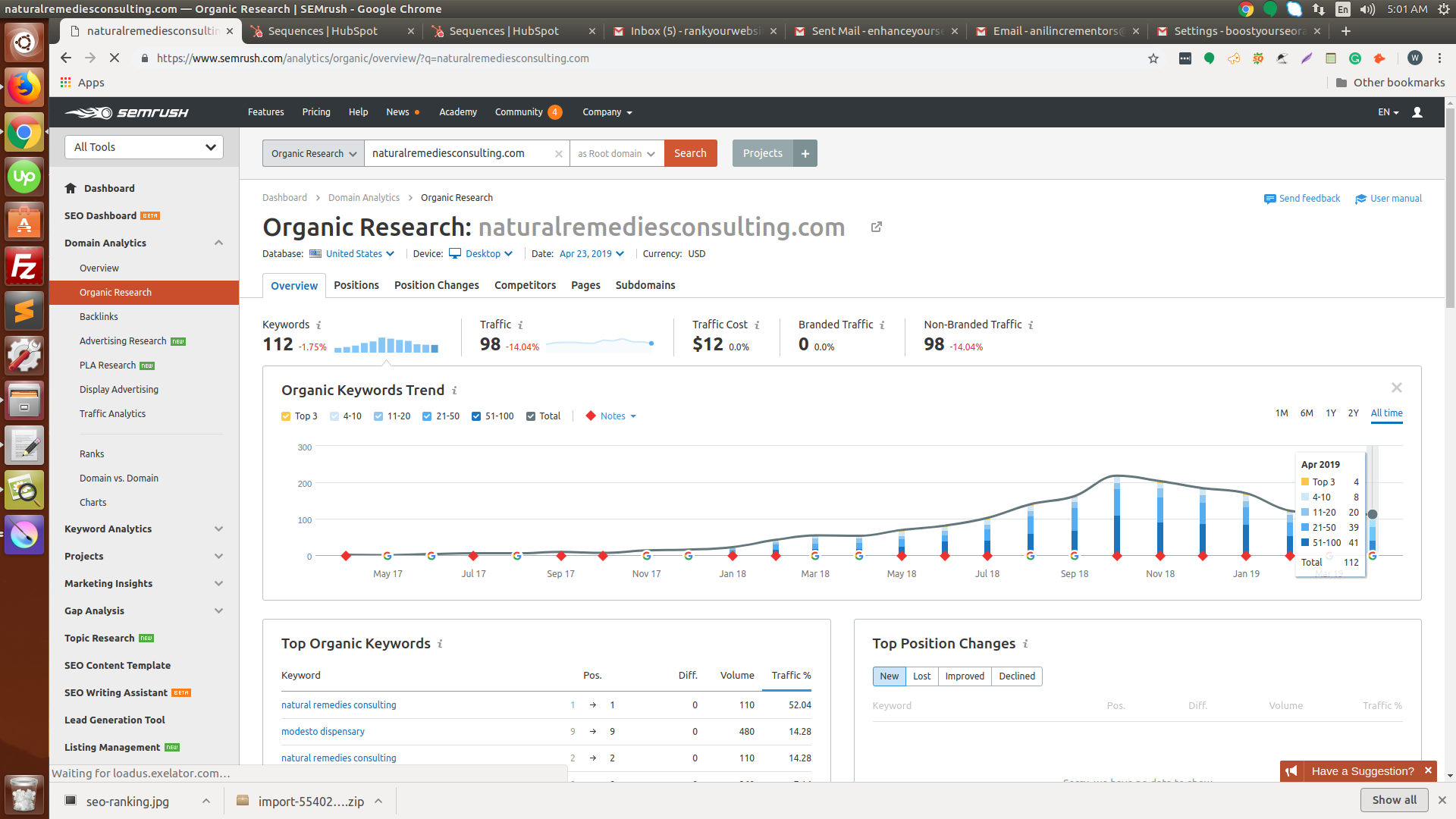Clear the domain search field
The height and width of the screenshot is (819, 1456).
(x=559, y=154)
